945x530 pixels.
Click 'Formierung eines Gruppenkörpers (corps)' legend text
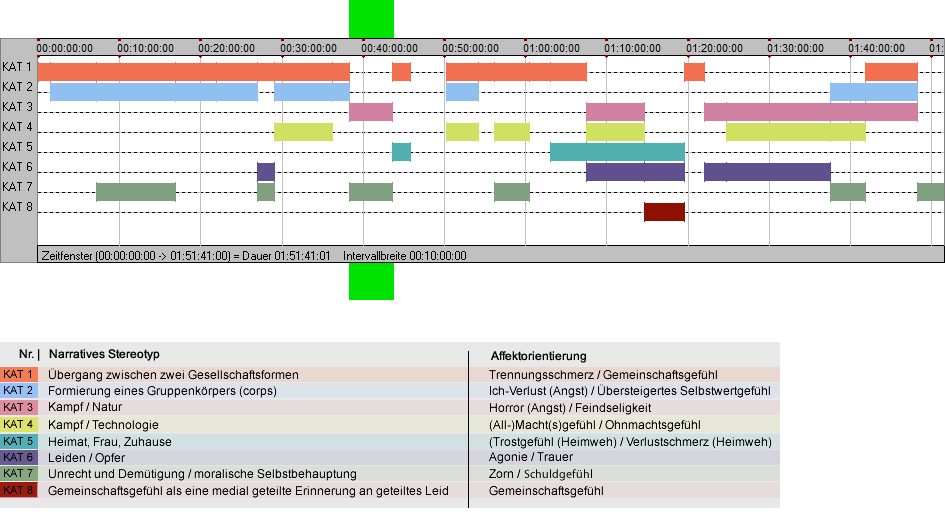coord(162,391)
